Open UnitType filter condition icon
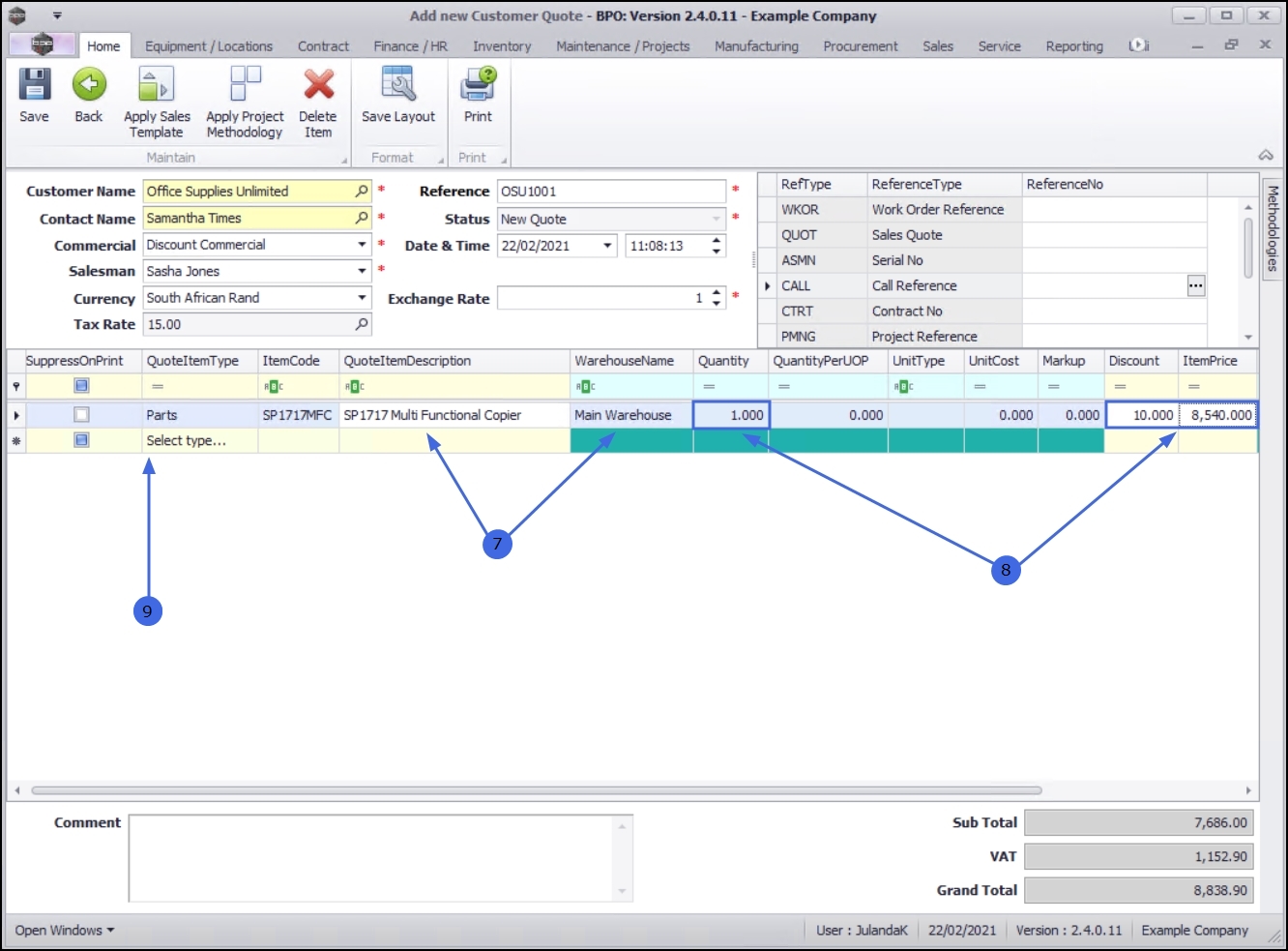Viewport: 1288px width, 951px height. coord(903,387)
